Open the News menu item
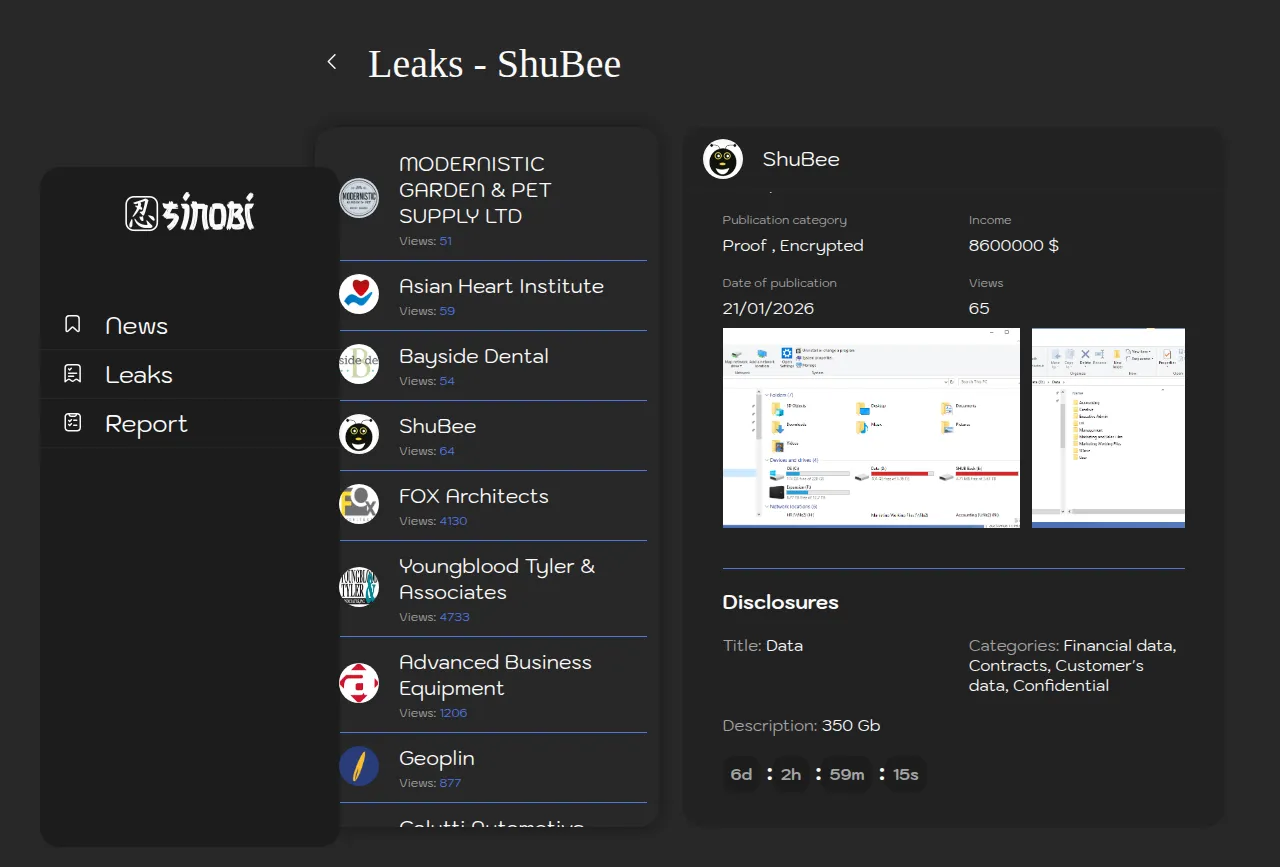1280x867 pixels. (x=137, y=326)
